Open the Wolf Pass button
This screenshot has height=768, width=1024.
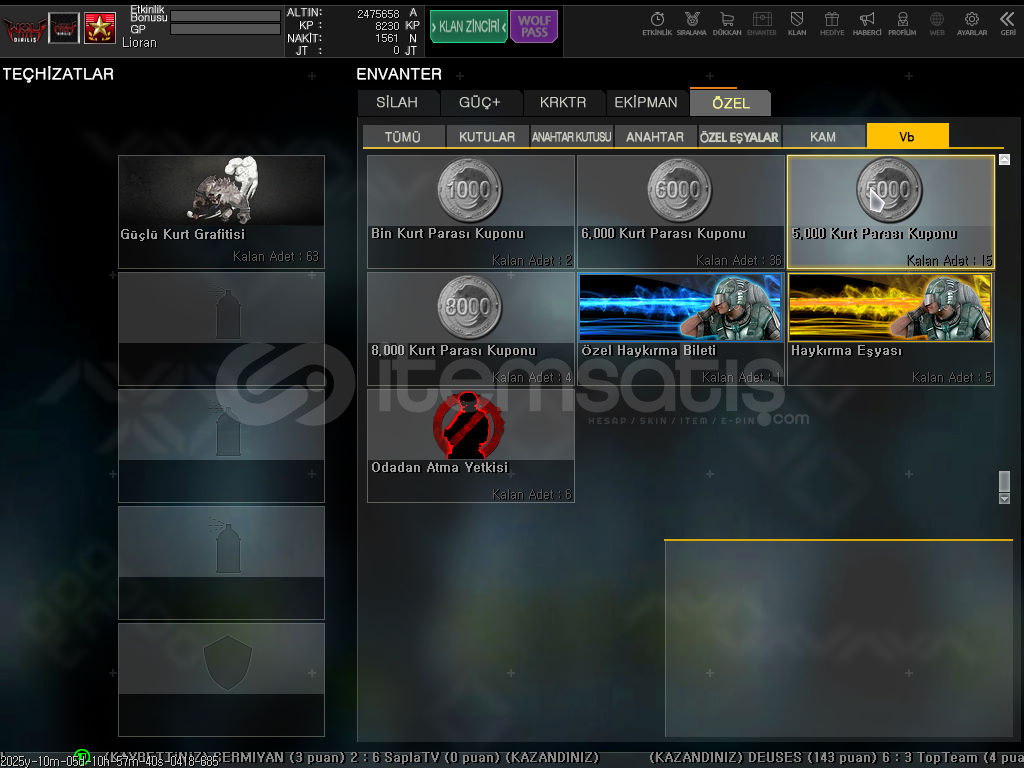coord(534,27)
